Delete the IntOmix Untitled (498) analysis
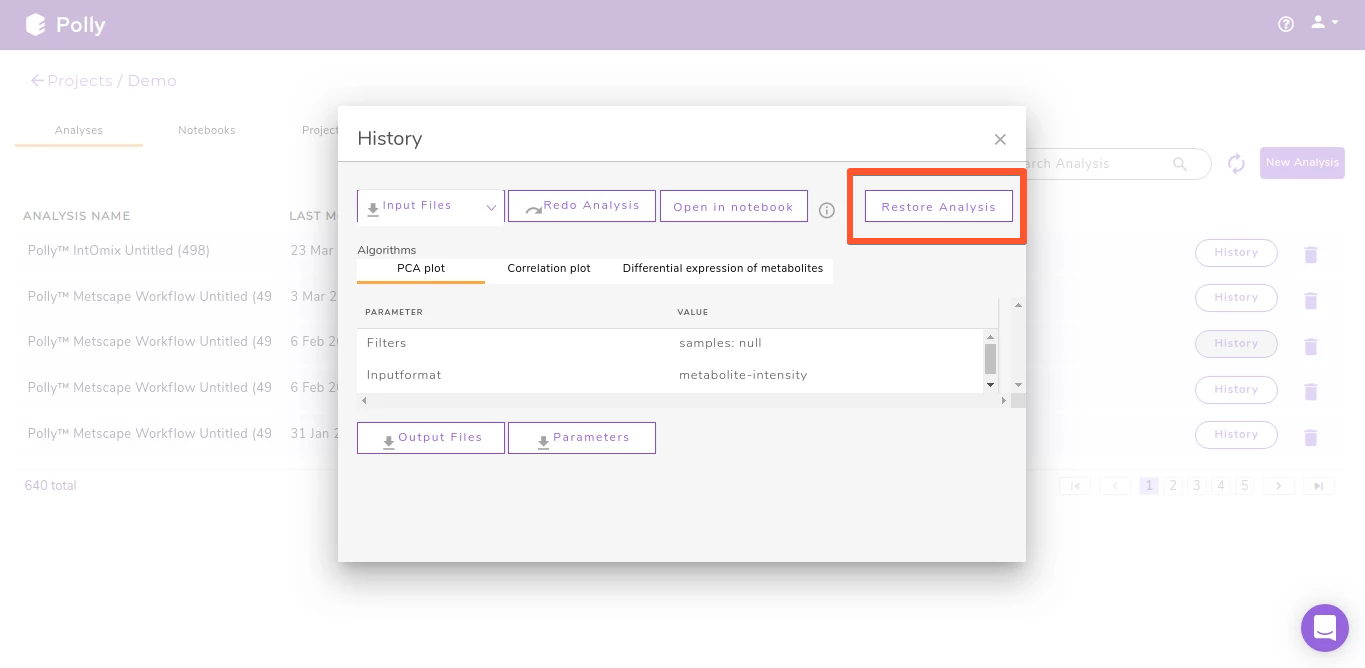This screenshot has width=1365, height=668. (x=1311, y=254)
